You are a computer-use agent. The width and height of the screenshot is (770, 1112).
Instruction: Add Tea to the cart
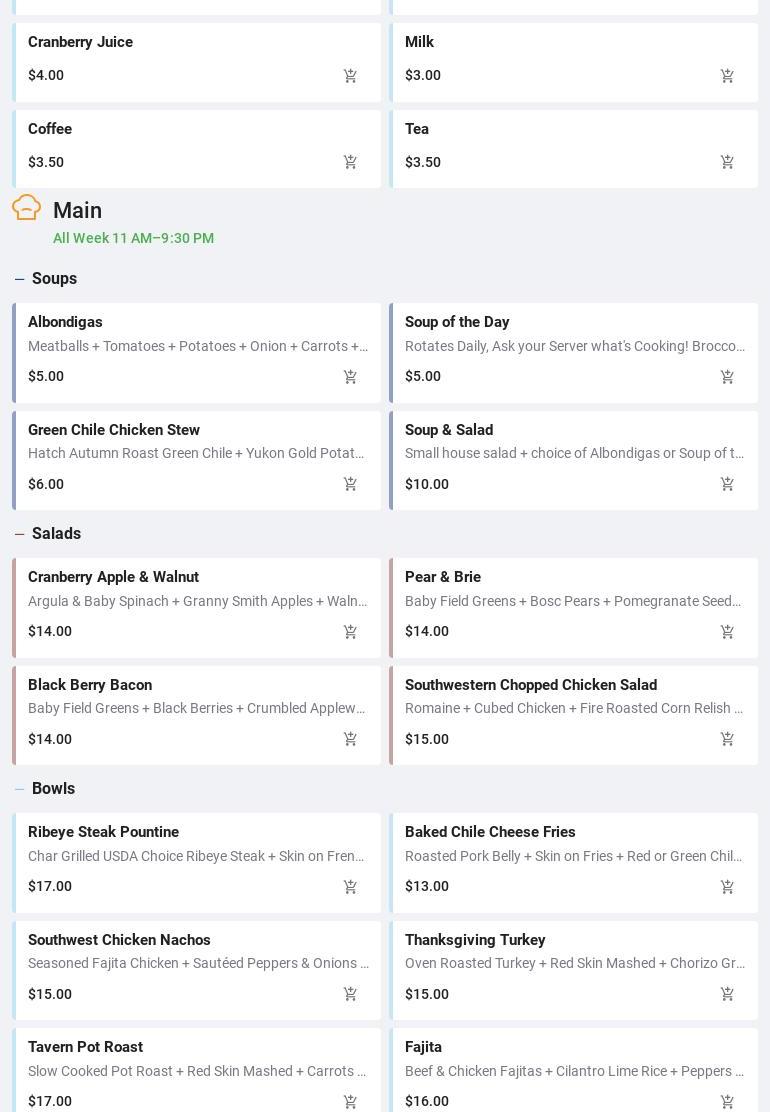click(x=727, y=162)
